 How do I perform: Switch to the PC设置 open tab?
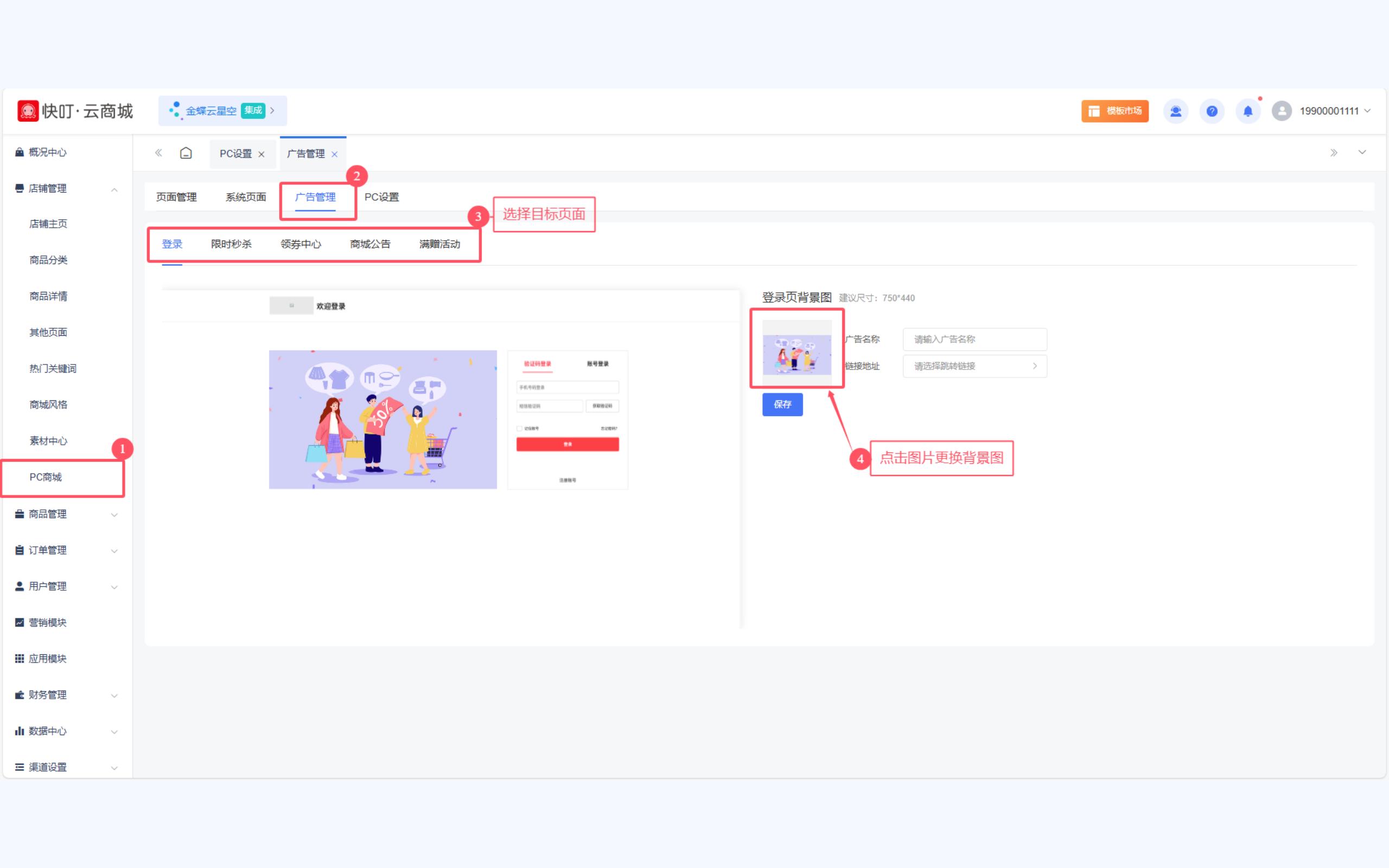[x=235, y=154]
